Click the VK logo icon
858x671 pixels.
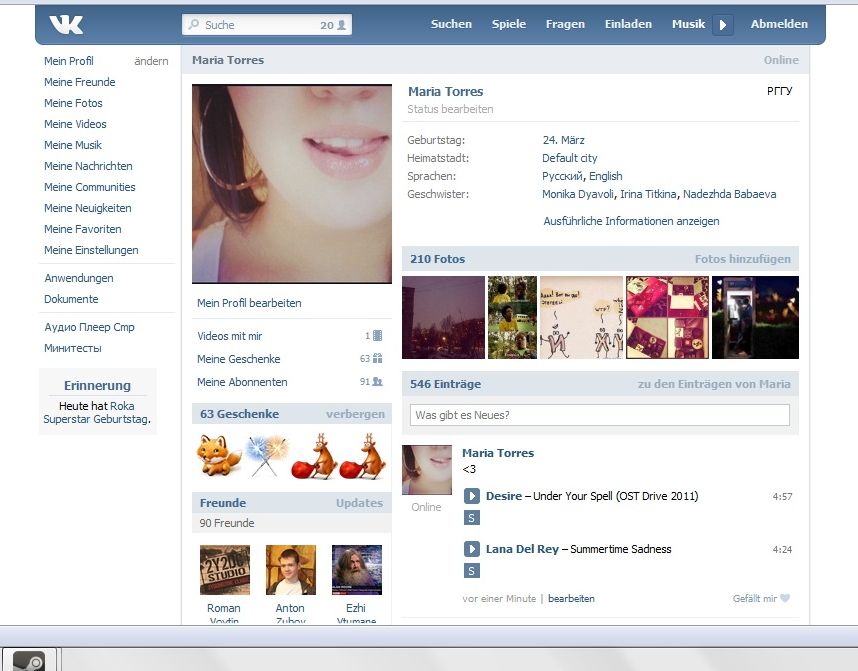(x=66, y=24)
